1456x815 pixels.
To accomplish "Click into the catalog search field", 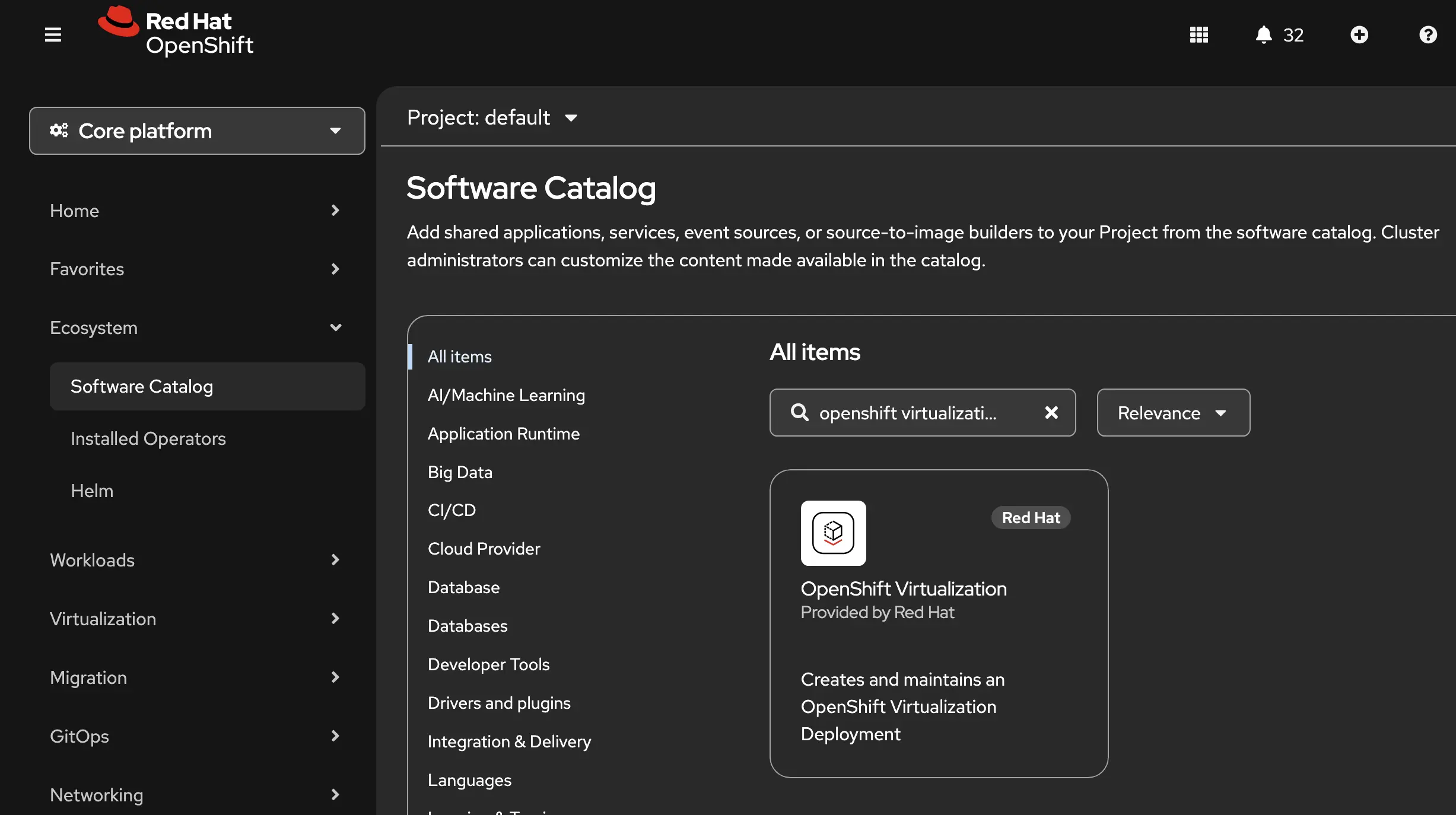I will 923,412.
